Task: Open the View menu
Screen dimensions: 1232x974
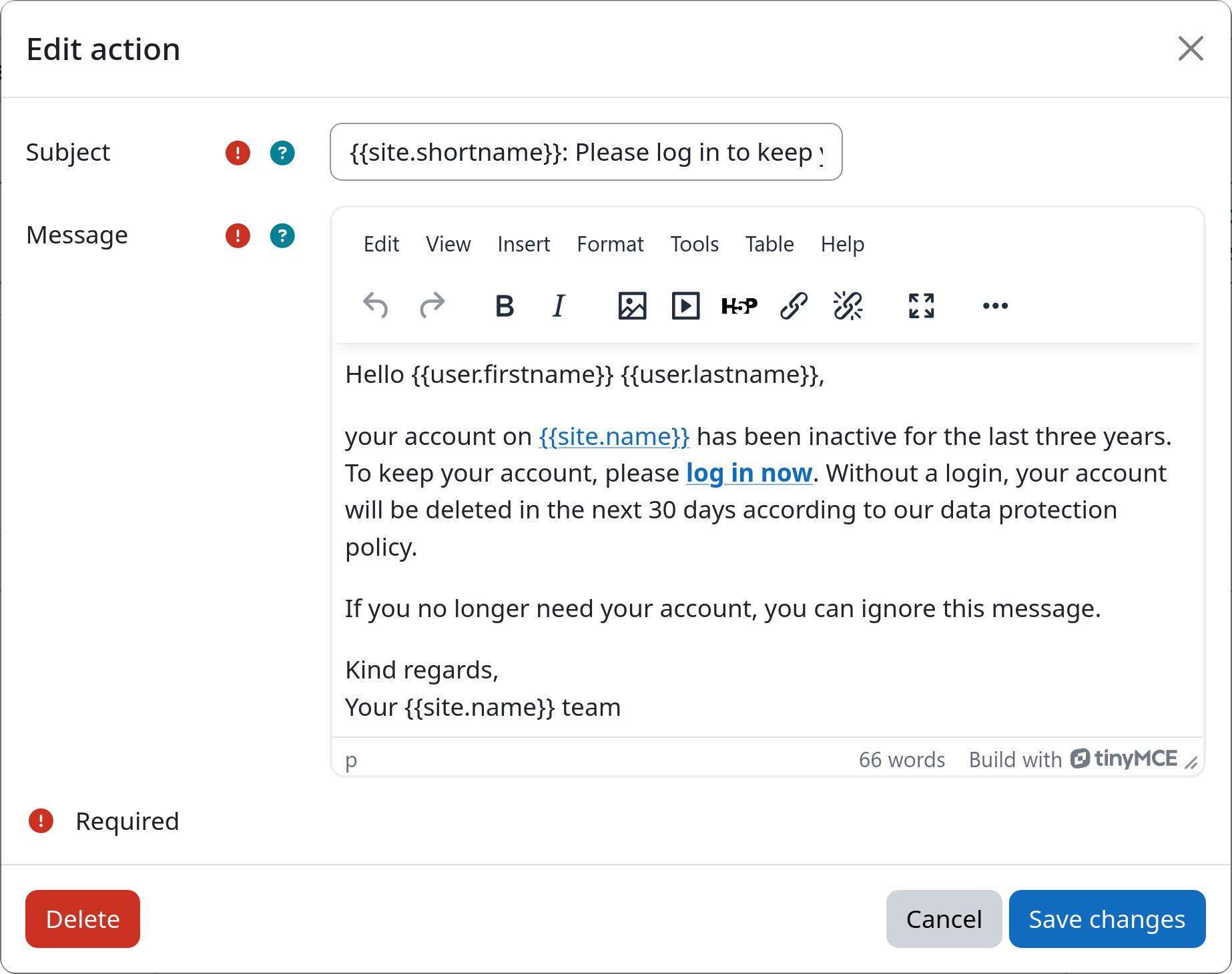Action: pos(448,244)
